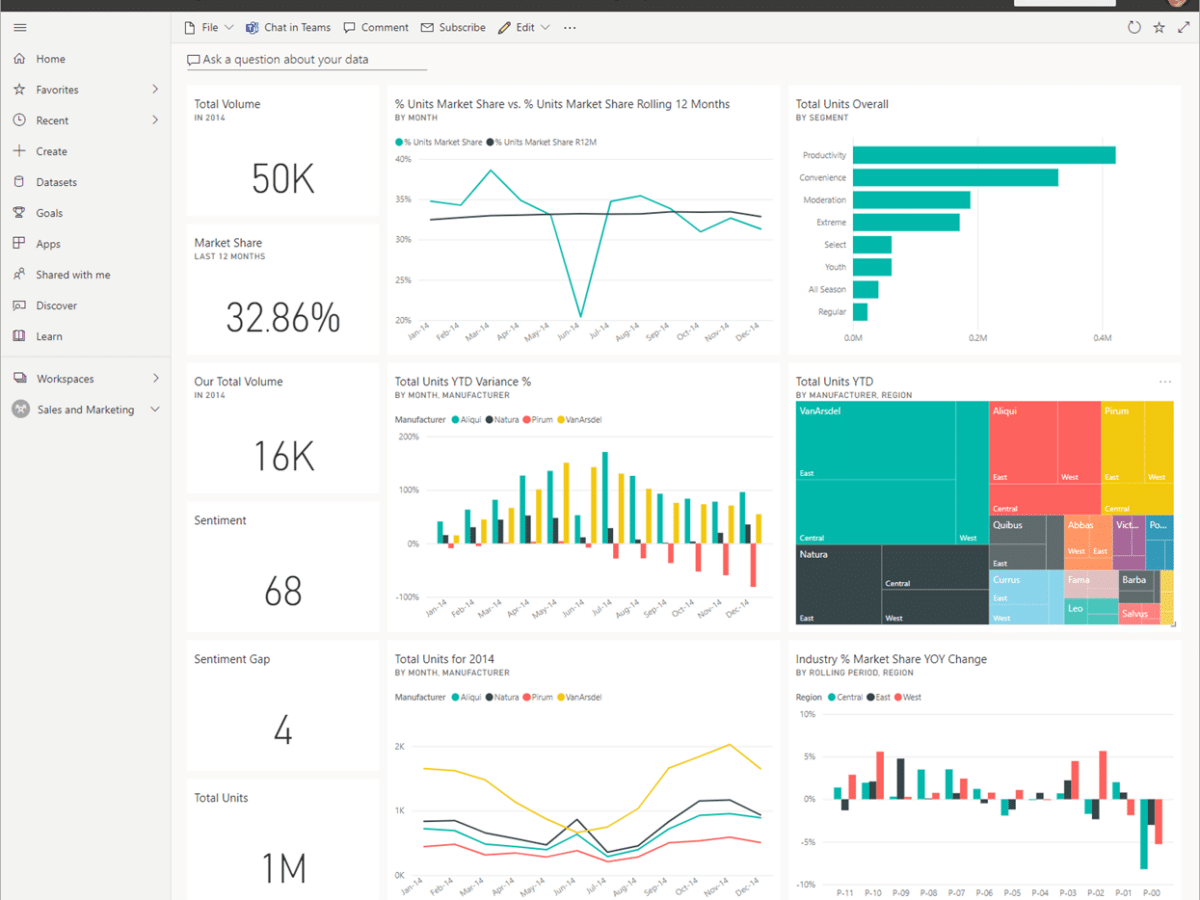This screenshot has width=1200, height=900.
Task: Go to Apps in the sidebar
Action: 48,244
